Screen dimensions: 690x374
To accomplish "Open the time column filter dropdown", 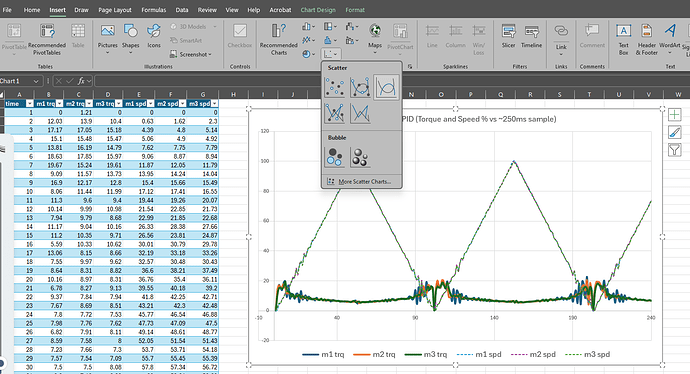I will [x=29, y=104].
